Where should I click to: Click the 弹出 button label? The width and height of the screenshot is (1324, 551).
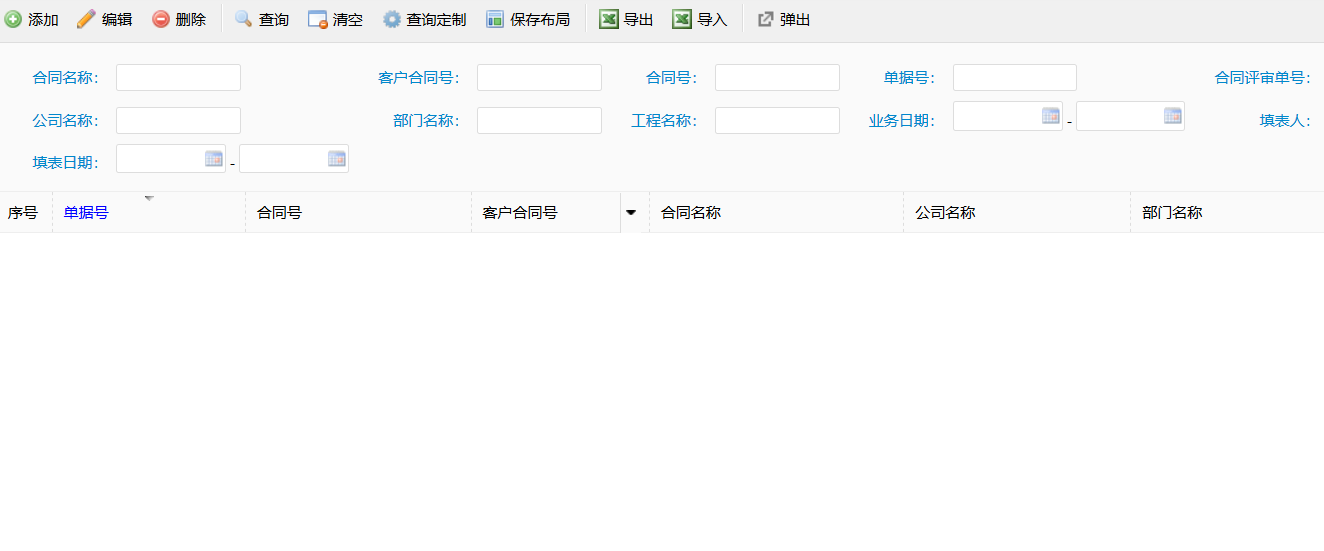pos(795,20)
